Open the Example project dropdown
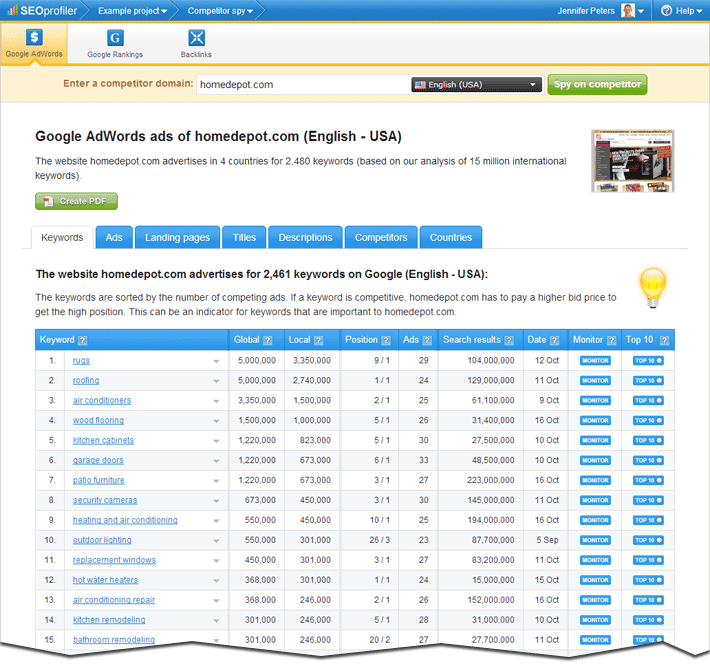710x664 pixels. coord(132,11)
